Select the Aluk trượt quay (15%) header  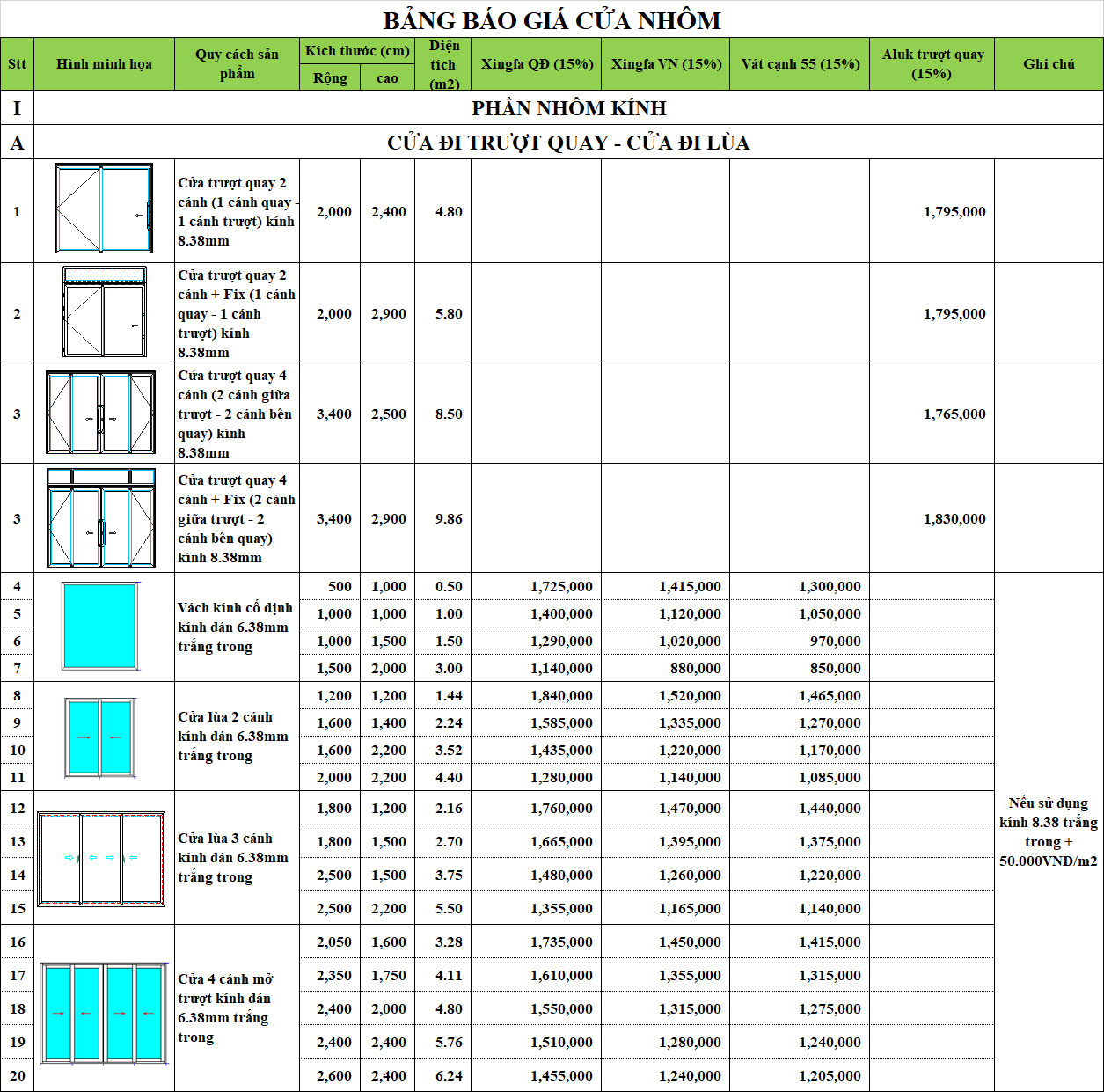(932, 64)
